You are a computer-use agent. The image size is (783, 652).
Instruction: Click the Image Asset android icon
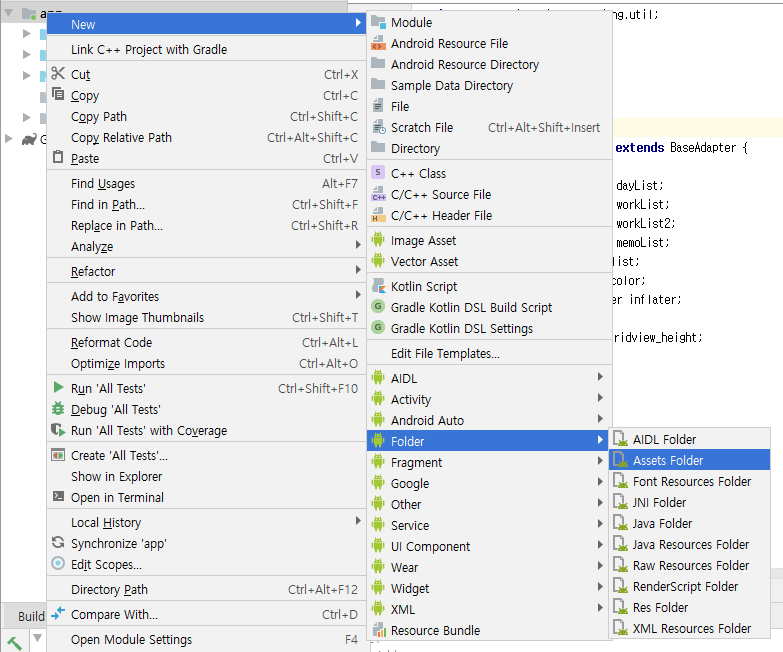(x=378, y=240)
